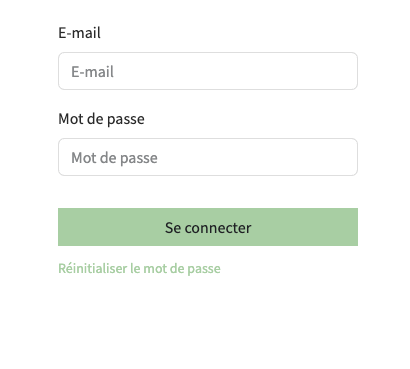Activate the first text box of the form
410x369 pixels.
coord(208,71)
